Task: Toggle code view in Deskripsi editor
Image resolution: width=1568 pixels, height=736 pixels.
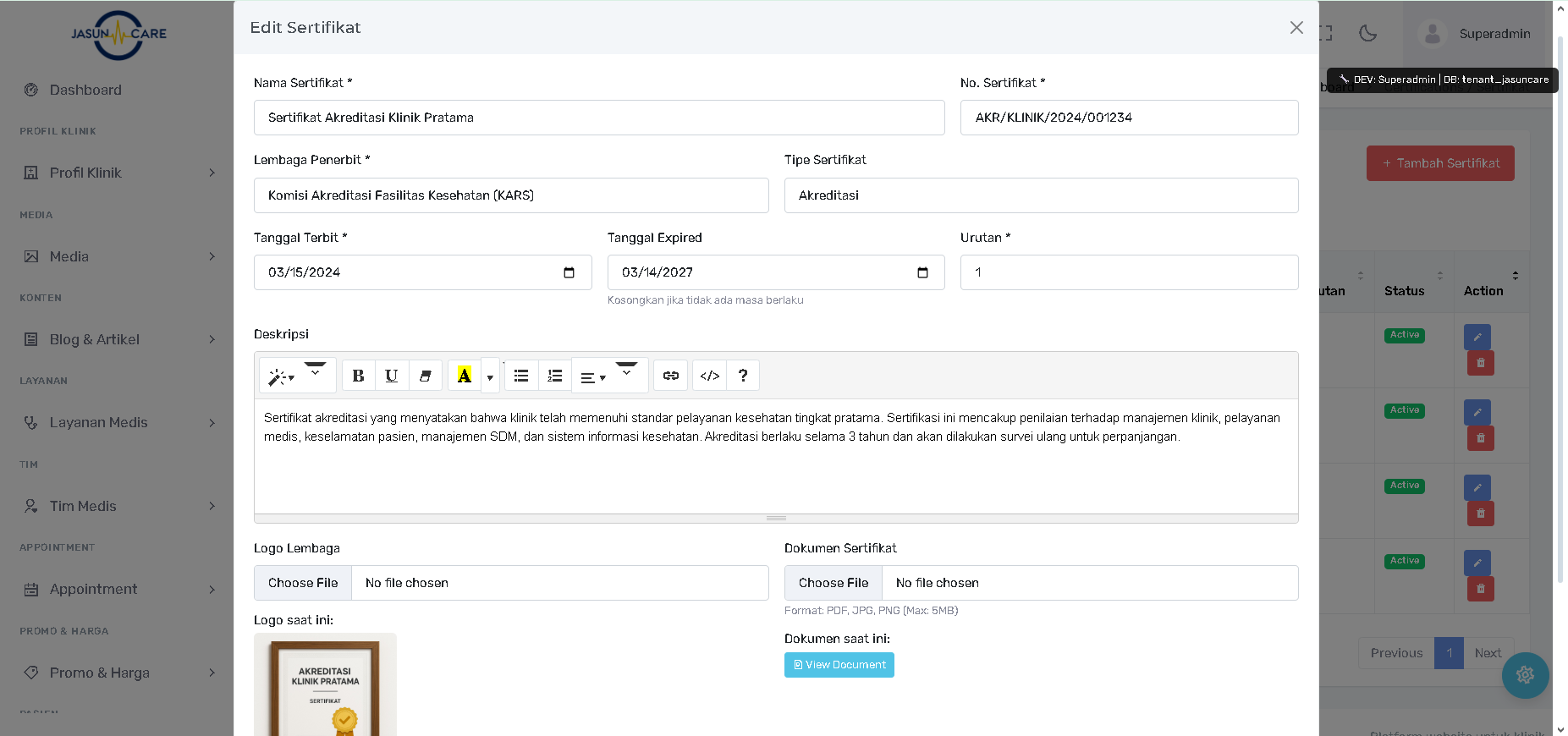Action: click(x=709, y=376)
